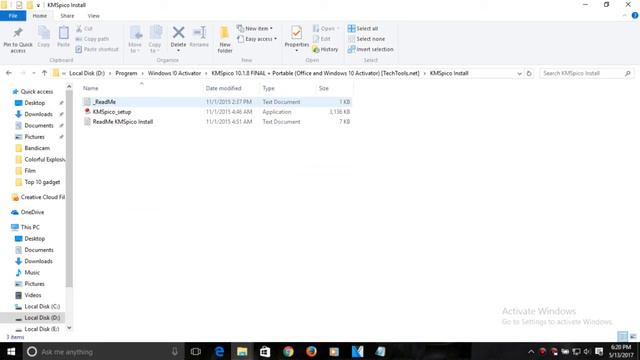Open This PC in navigation pane
Screen dimensions: 640x360
click(30, 227)
